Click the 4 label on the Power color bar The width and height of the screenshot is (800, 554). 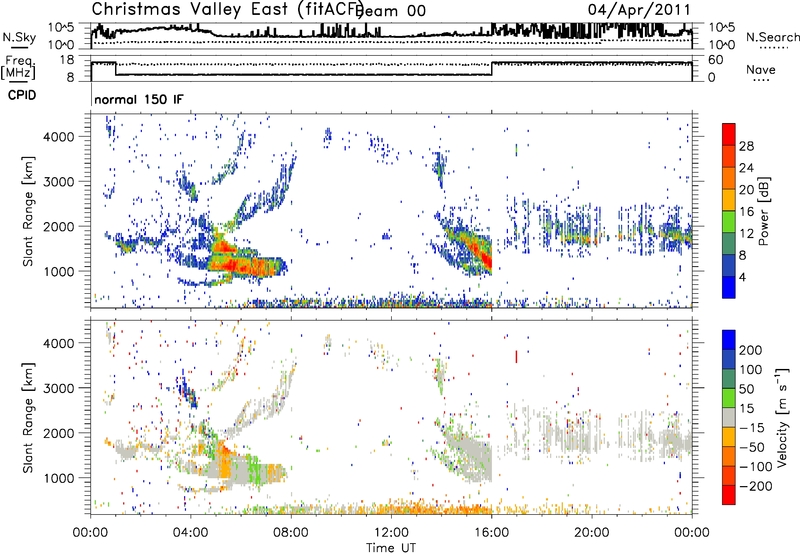coord(742,277)
